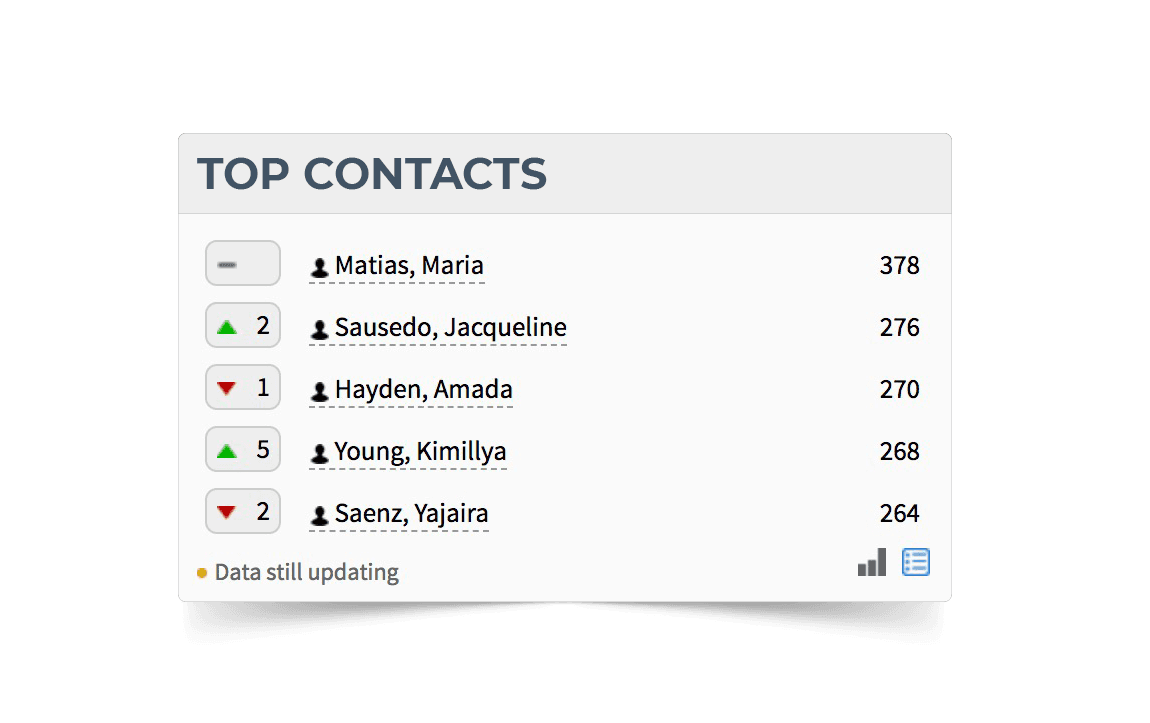Open the Hayden, Amada contact link

click(x=423, y=389)
